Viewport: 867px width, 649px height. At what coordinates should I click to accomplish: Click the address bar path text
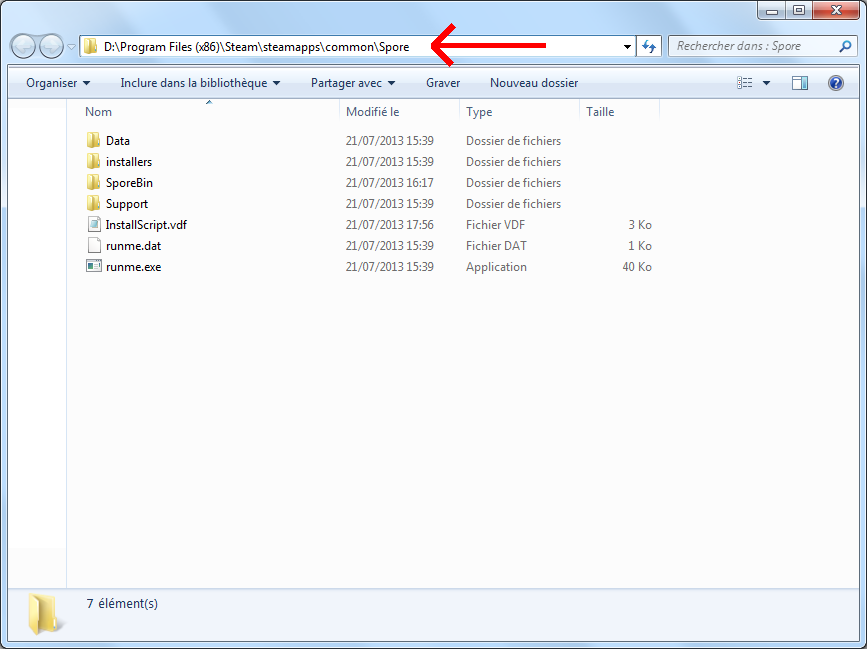point(257,47)
